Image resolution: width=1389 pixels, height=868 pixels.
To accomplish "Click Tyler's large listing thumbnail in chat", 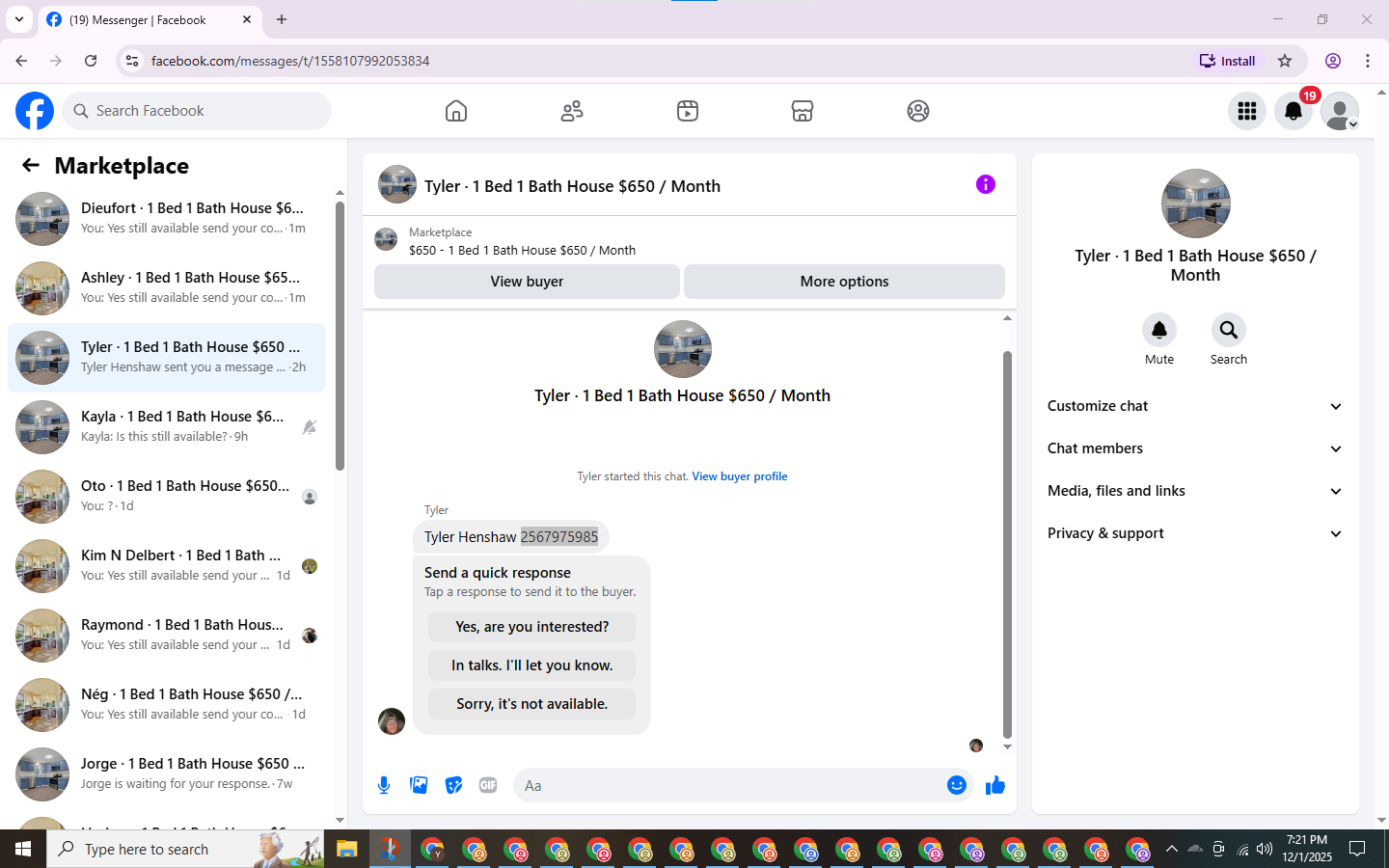I will coord(683,349).
